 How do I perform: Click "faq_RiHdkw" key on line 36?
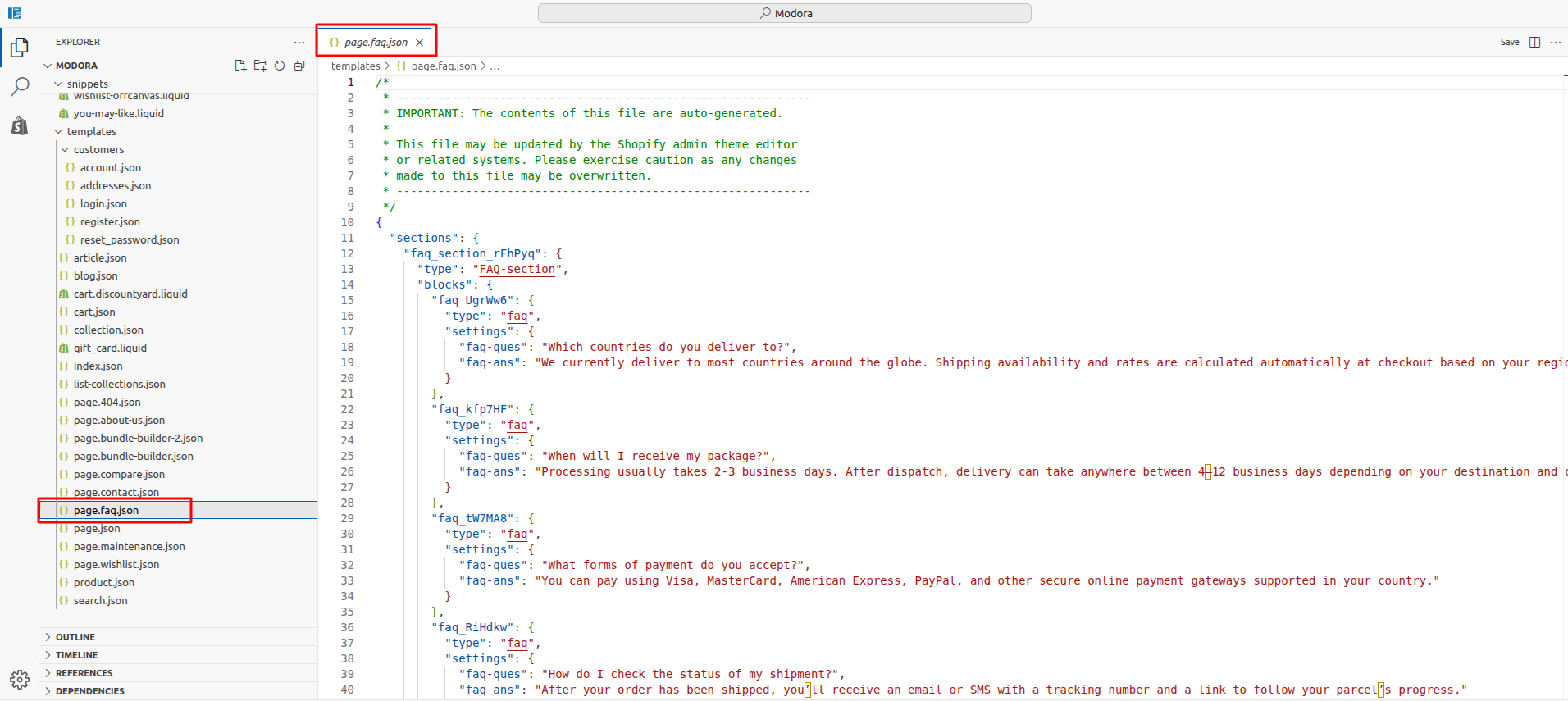point(473,627)
